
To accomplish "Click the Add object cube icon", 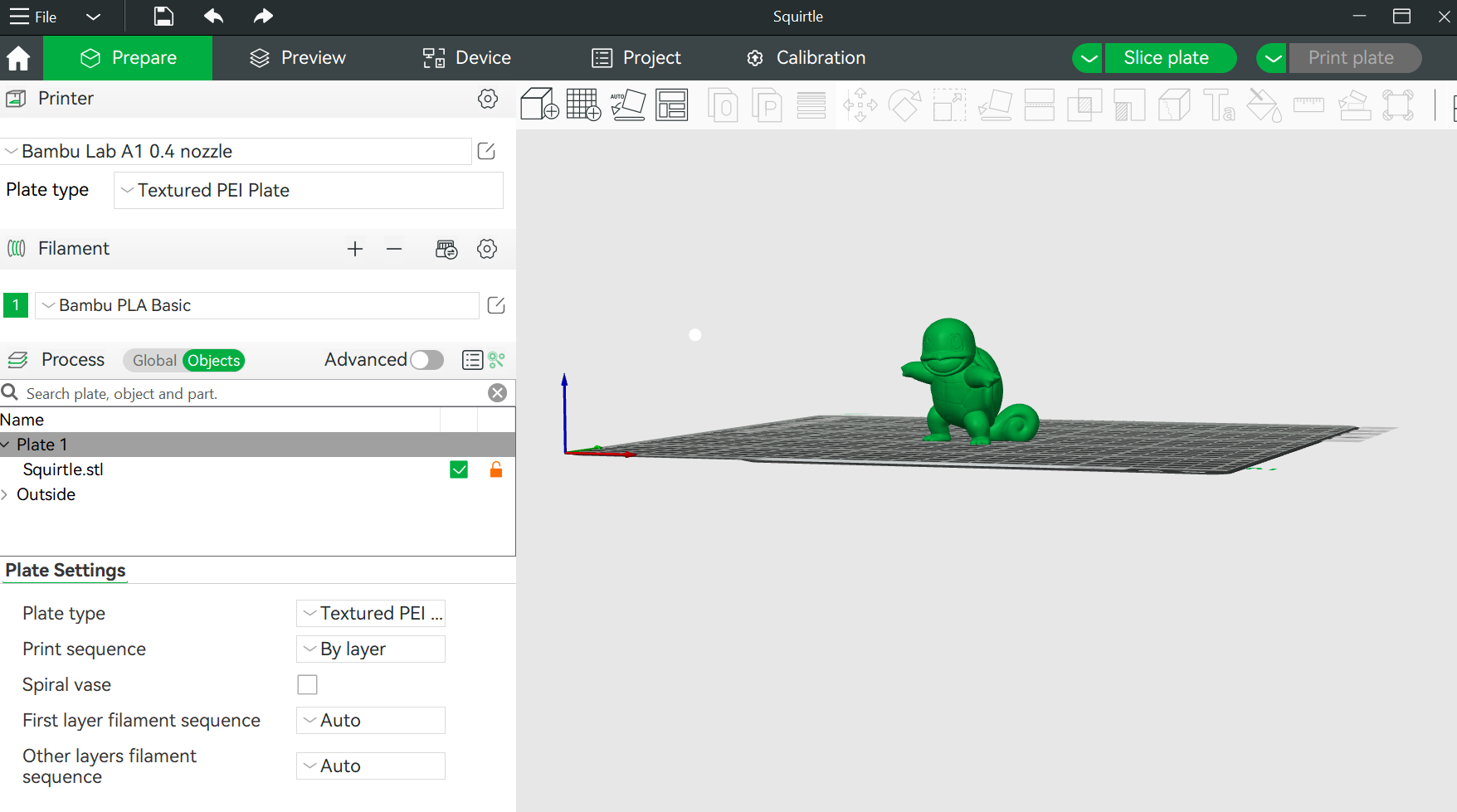I will tap(539, 105).
